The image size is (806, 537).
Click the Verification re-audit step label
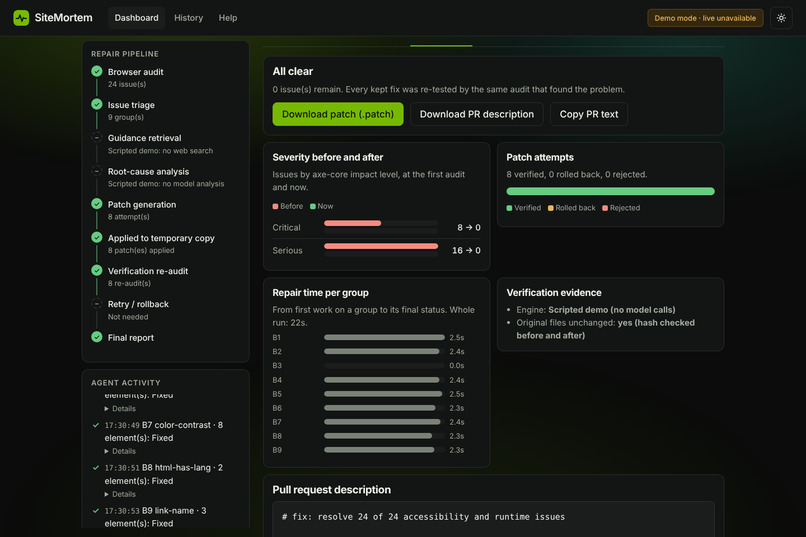[x=148, y=271]
